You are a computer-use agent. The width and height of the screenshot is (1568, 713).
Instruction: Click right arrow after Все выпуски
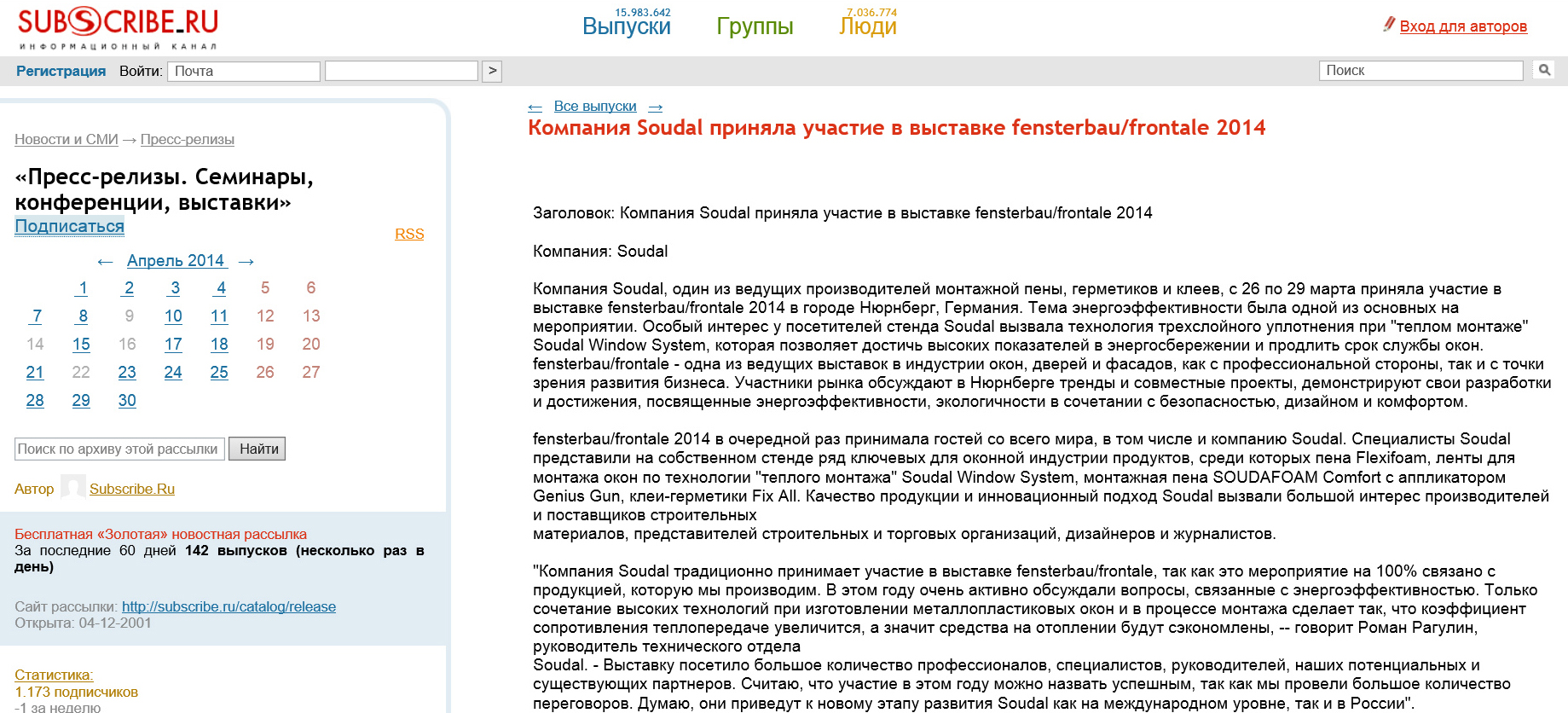tap(656, 107)
